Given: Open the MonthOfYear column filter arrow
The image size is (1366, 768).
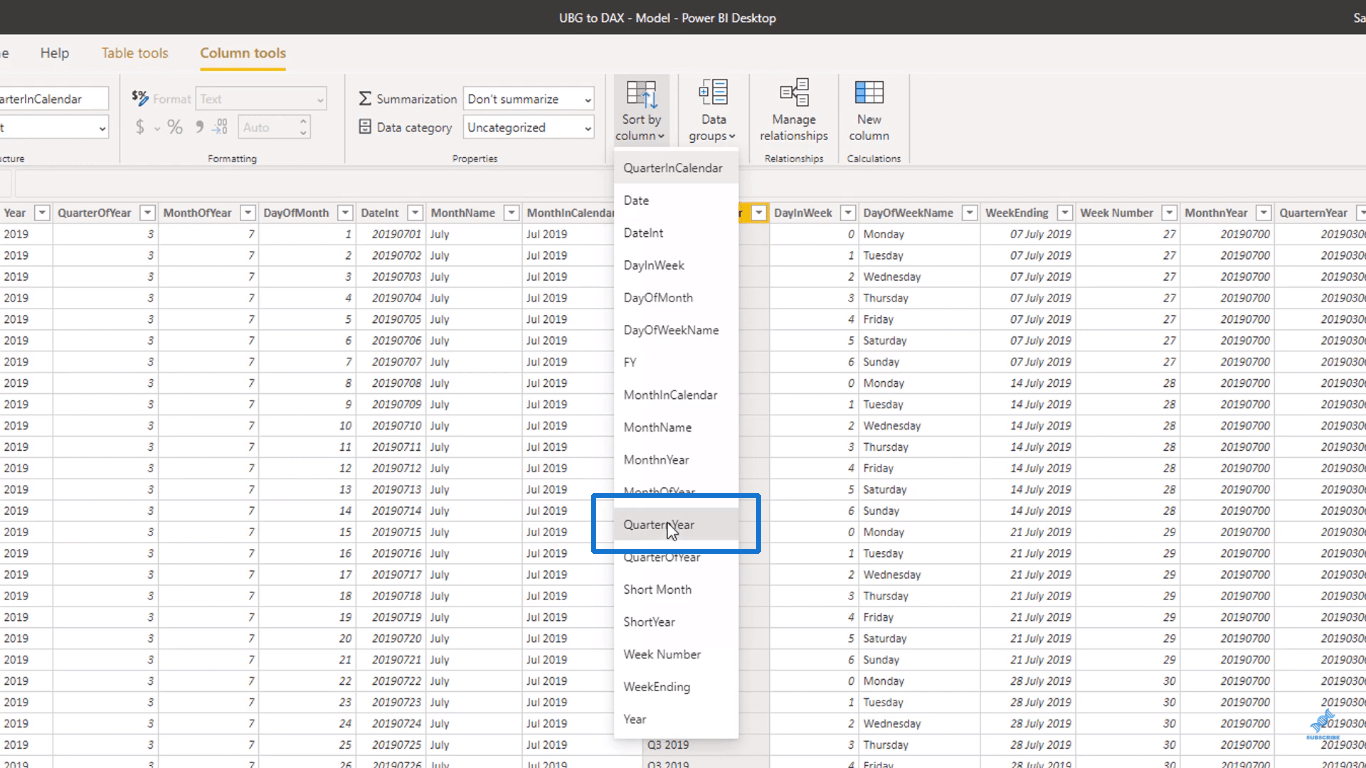Looking at the screenshot, I should 247,213.
